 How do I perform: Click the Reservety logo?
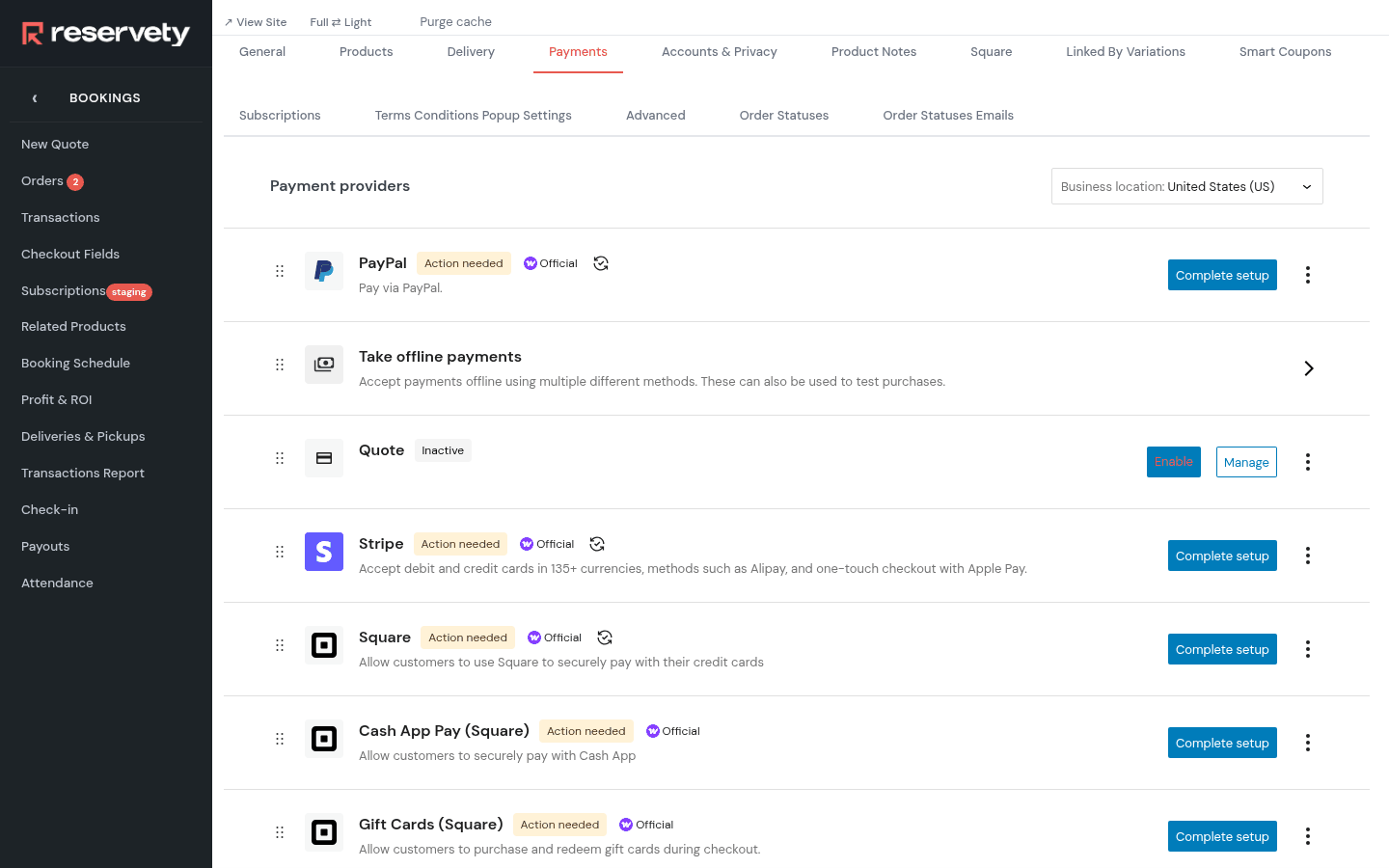tap(106, 34)
